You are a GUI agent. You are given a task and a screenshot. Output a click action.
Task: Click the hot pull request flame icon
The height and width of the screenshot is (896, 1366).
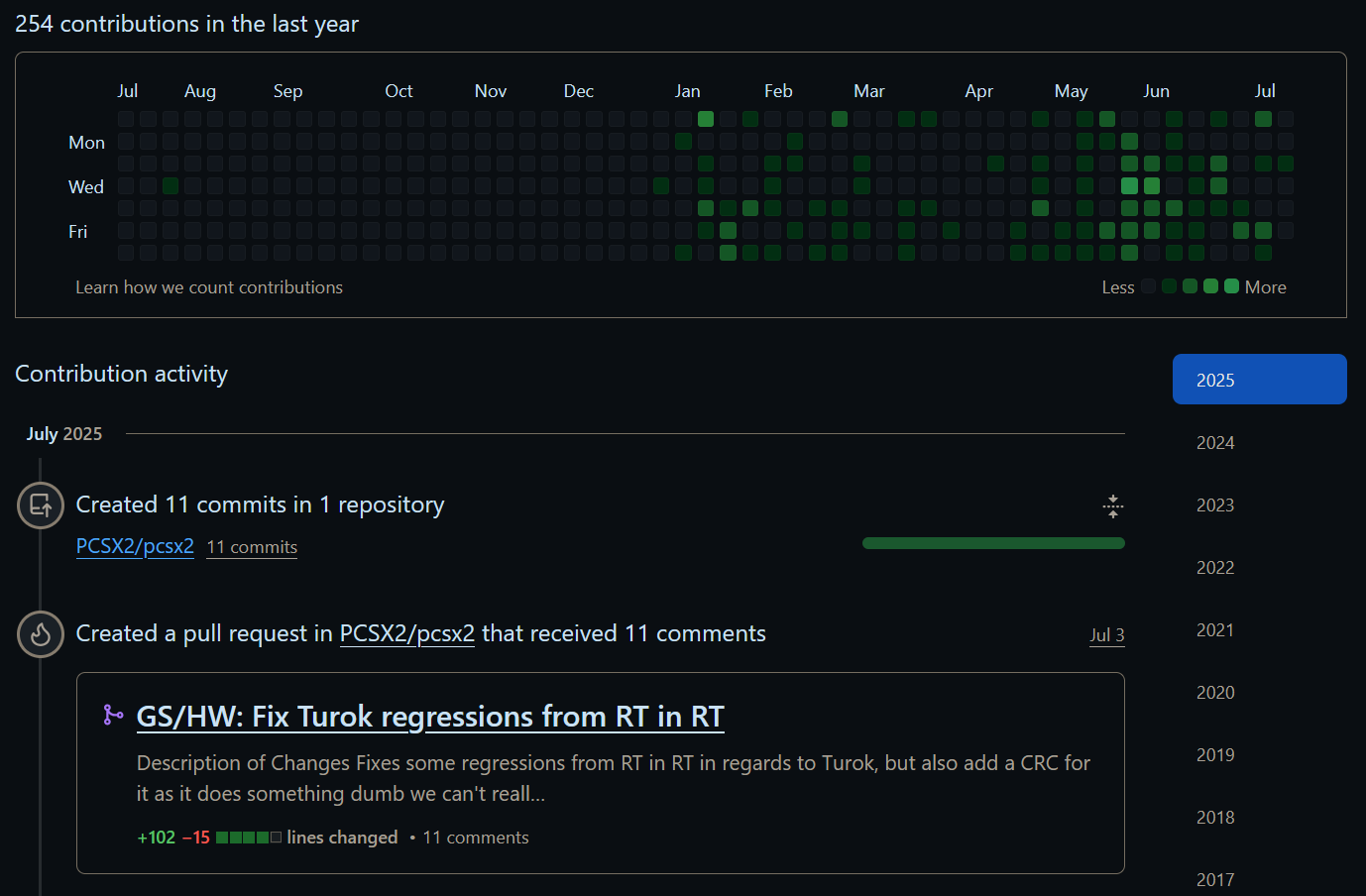point(41,634)
